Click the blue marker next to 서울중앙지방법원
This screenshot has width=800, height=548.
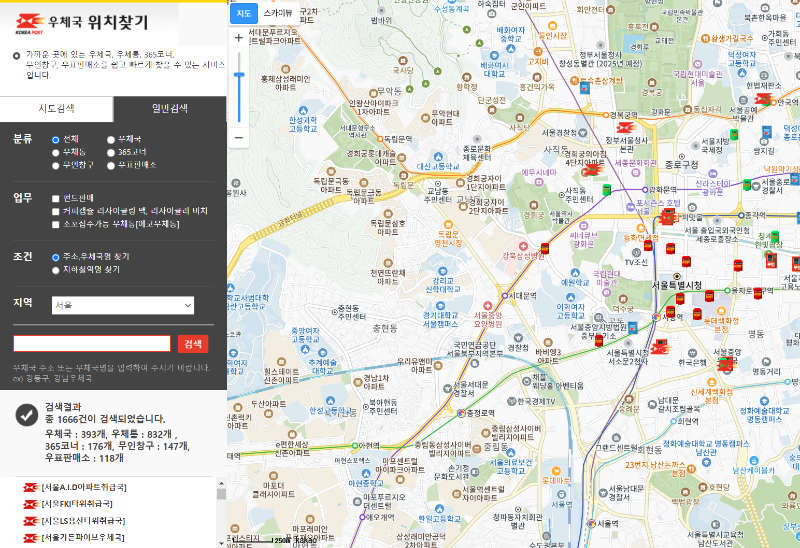click(x=632, y=328)
